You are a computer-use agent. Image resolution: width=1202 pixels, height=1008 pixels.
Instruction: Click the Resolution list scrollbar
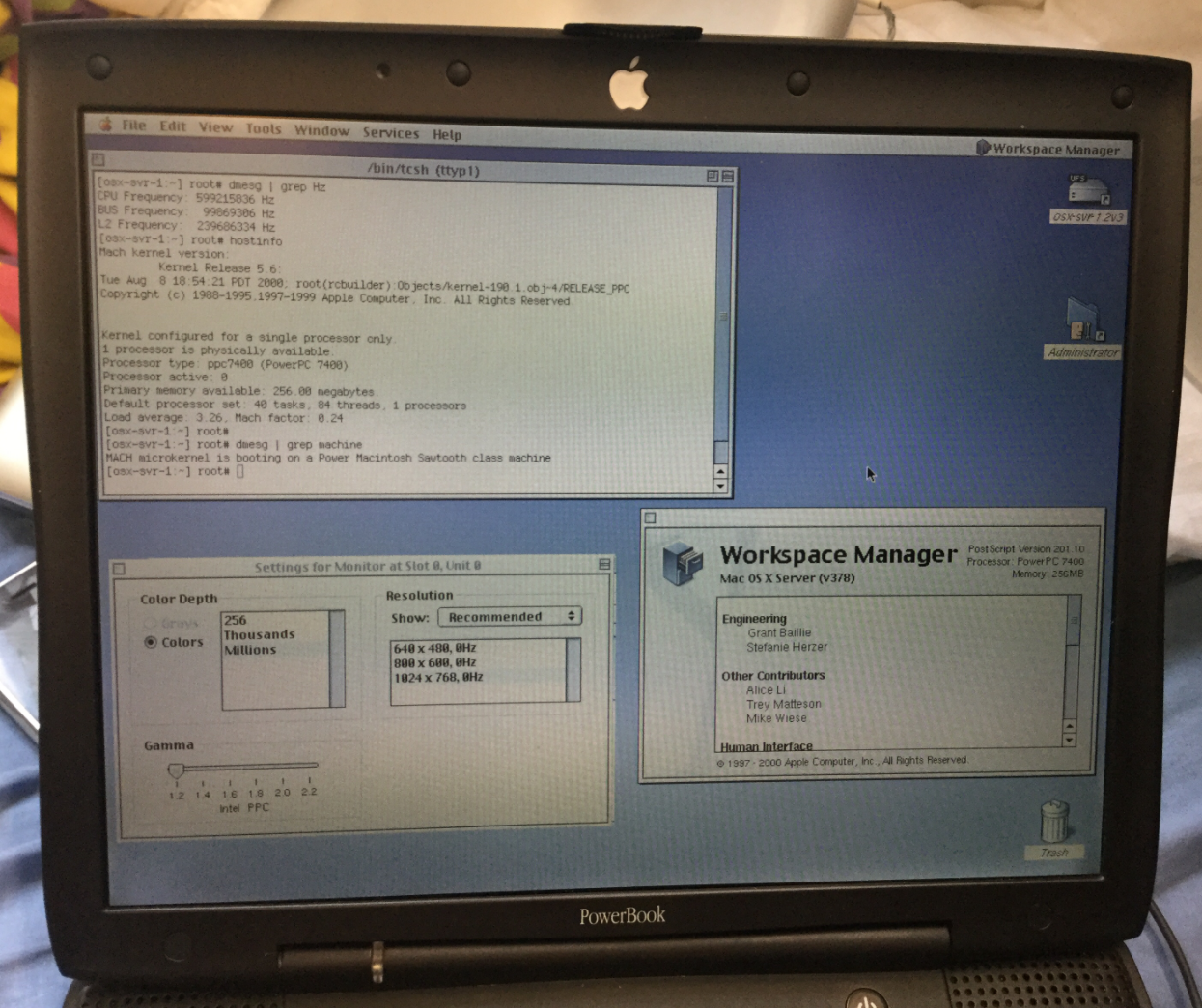573,669
